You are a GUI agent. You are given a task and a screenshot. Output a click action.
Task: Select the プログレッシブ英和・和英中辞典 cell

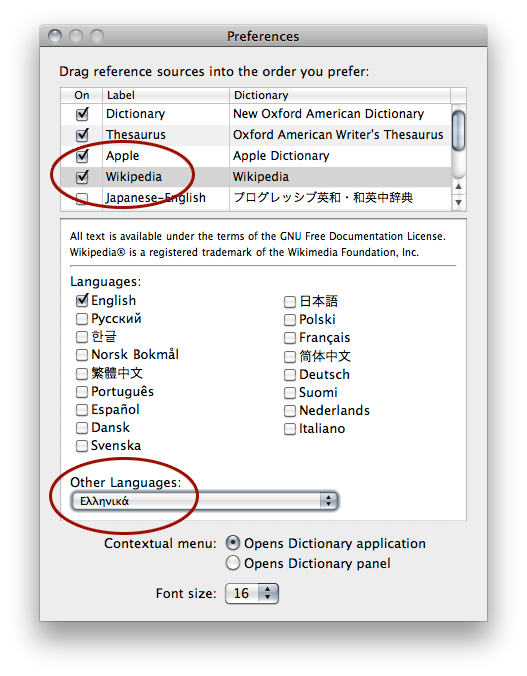tap(340, 198)
